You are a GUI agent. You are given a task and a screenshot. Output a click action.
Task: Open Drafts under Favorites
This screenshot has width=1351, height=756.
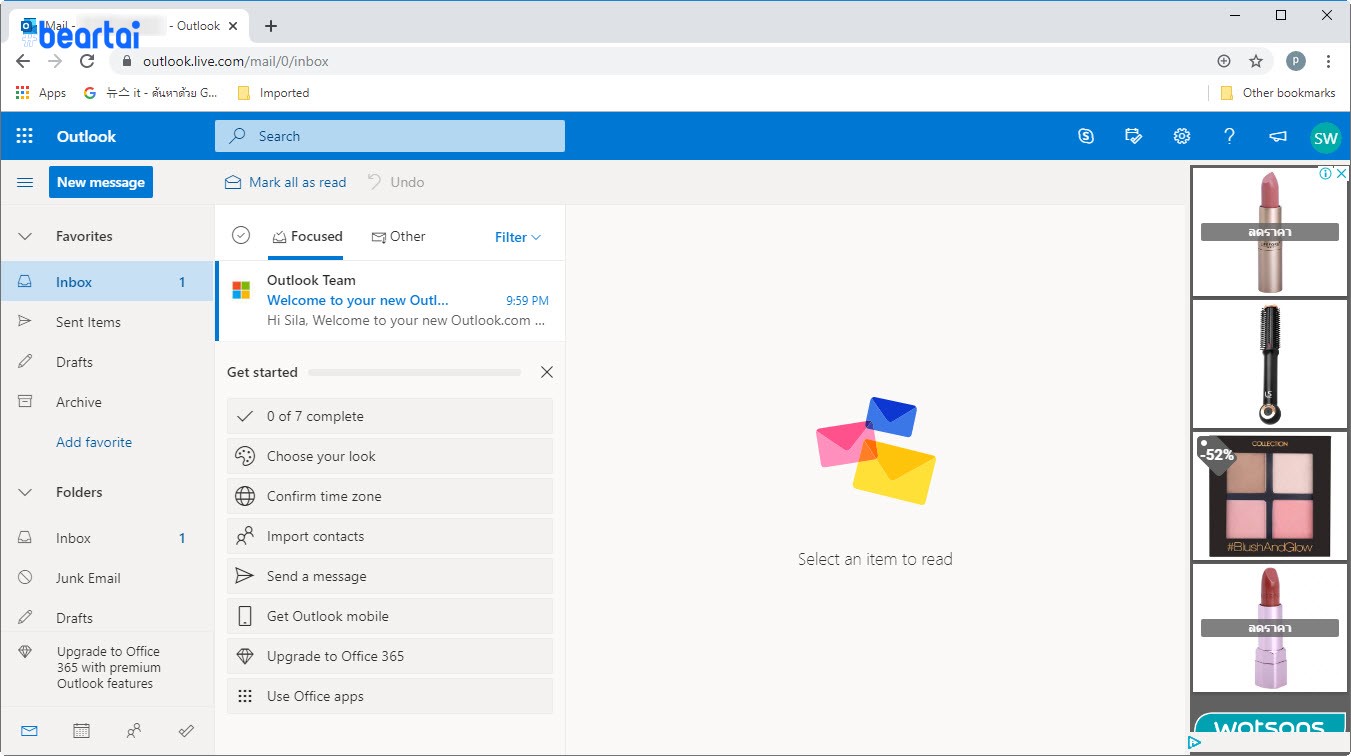click(x=107, y=362)
